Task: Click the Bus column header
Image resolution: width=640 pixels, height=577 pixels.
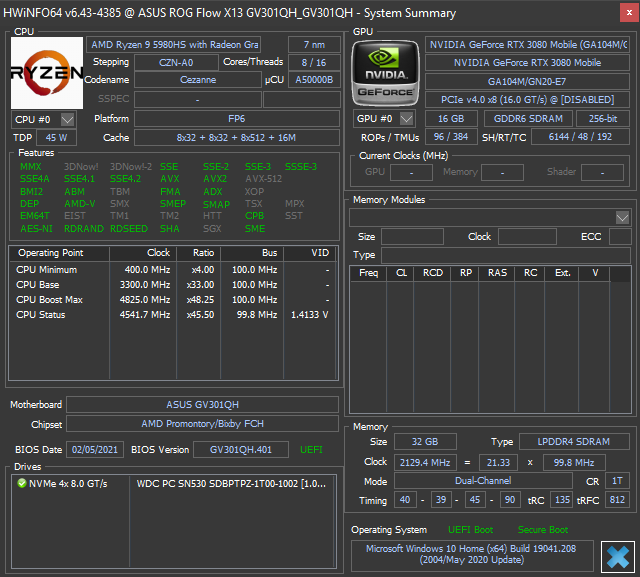Action: (x=252, y=253)
